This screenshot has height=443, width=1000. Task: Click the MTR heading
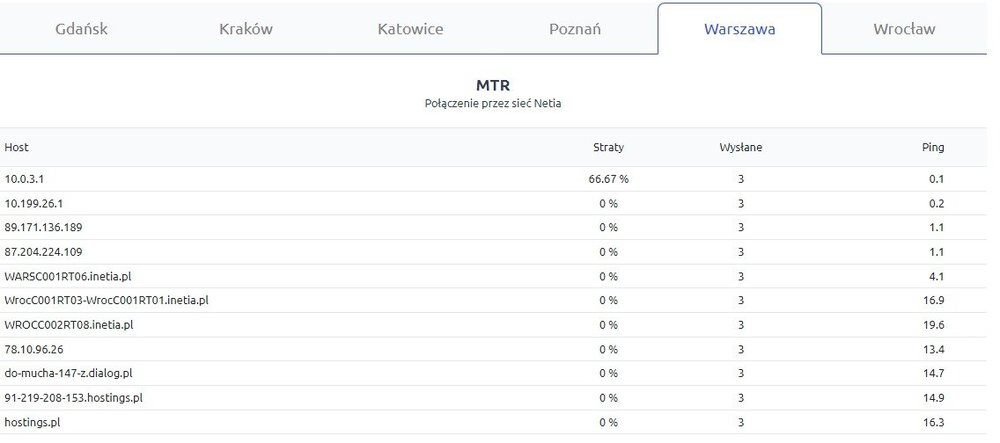coord(493,85)
